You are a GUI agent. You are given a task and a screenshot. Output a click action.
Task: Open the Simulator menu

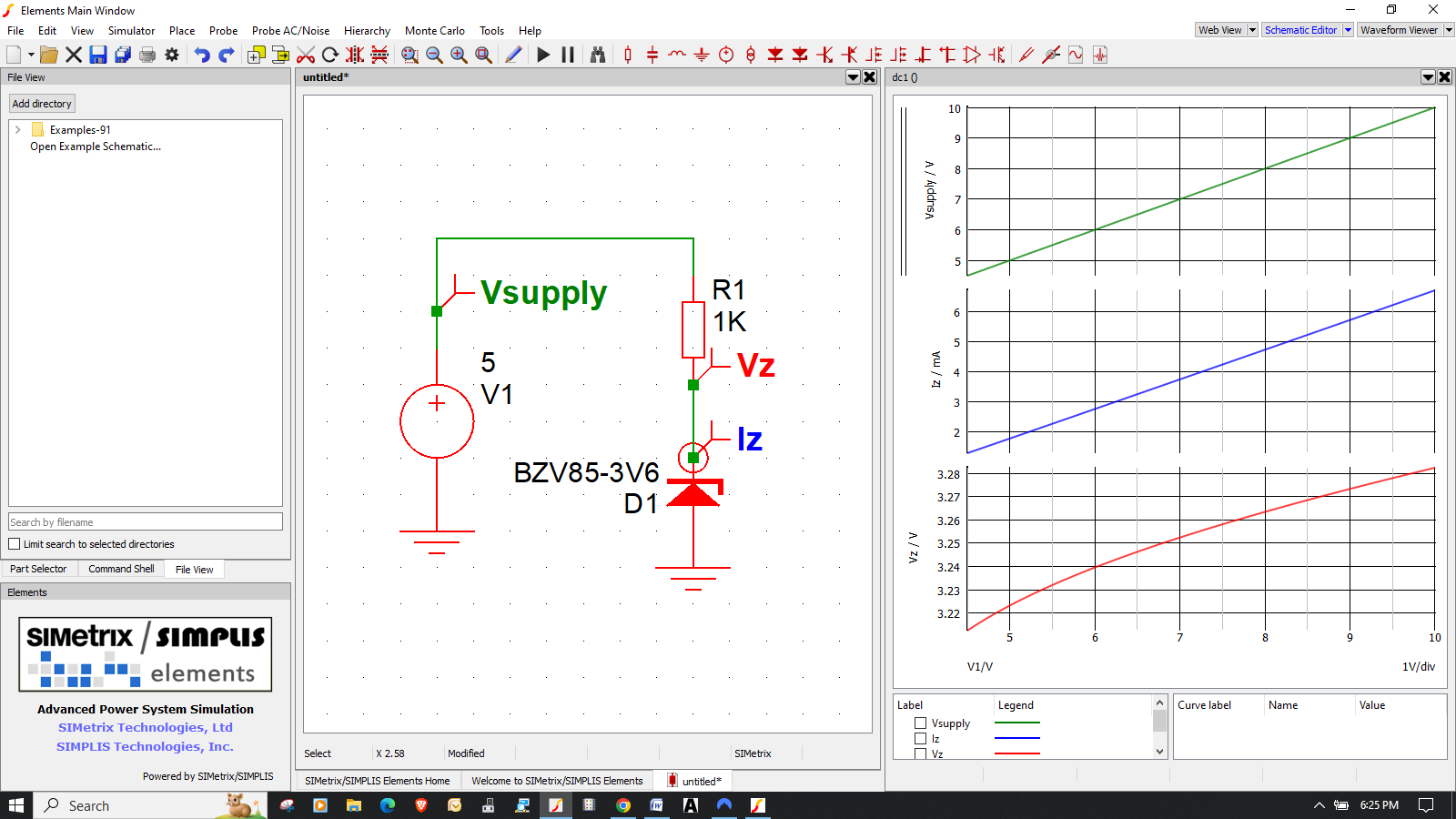coord(131,31)
